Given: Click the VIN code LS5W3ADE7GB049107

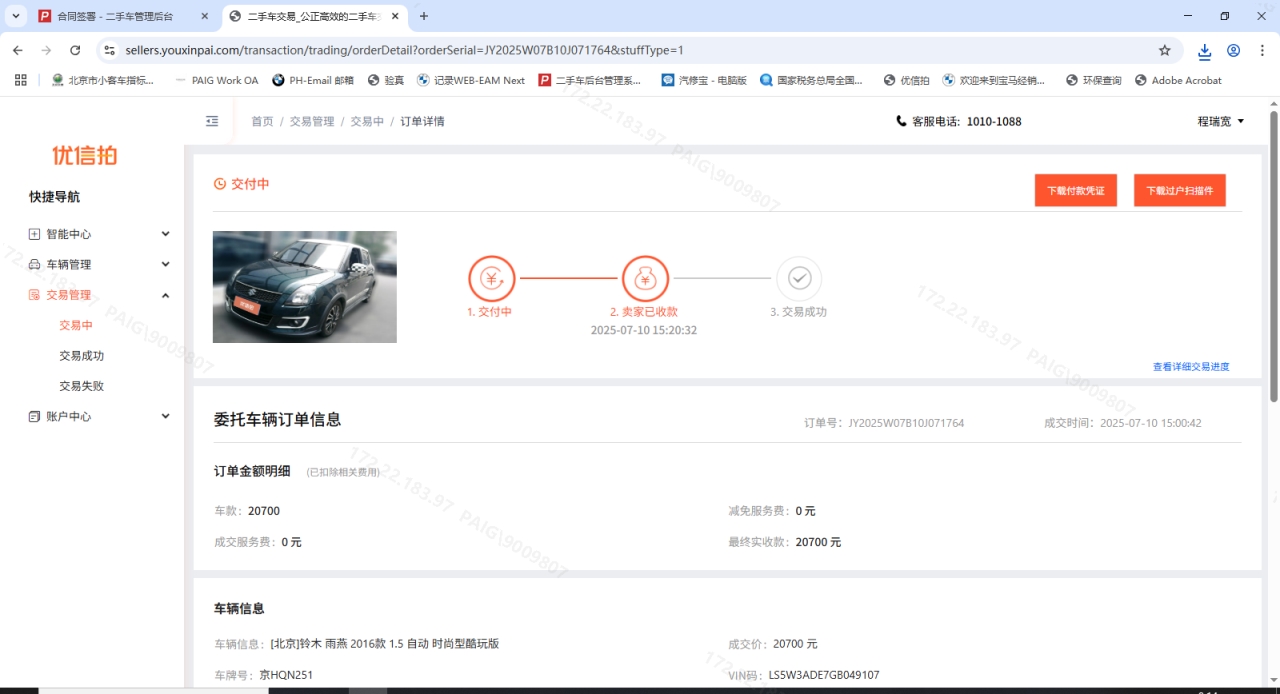Looking at the screenshot, I should pos(824,675).
